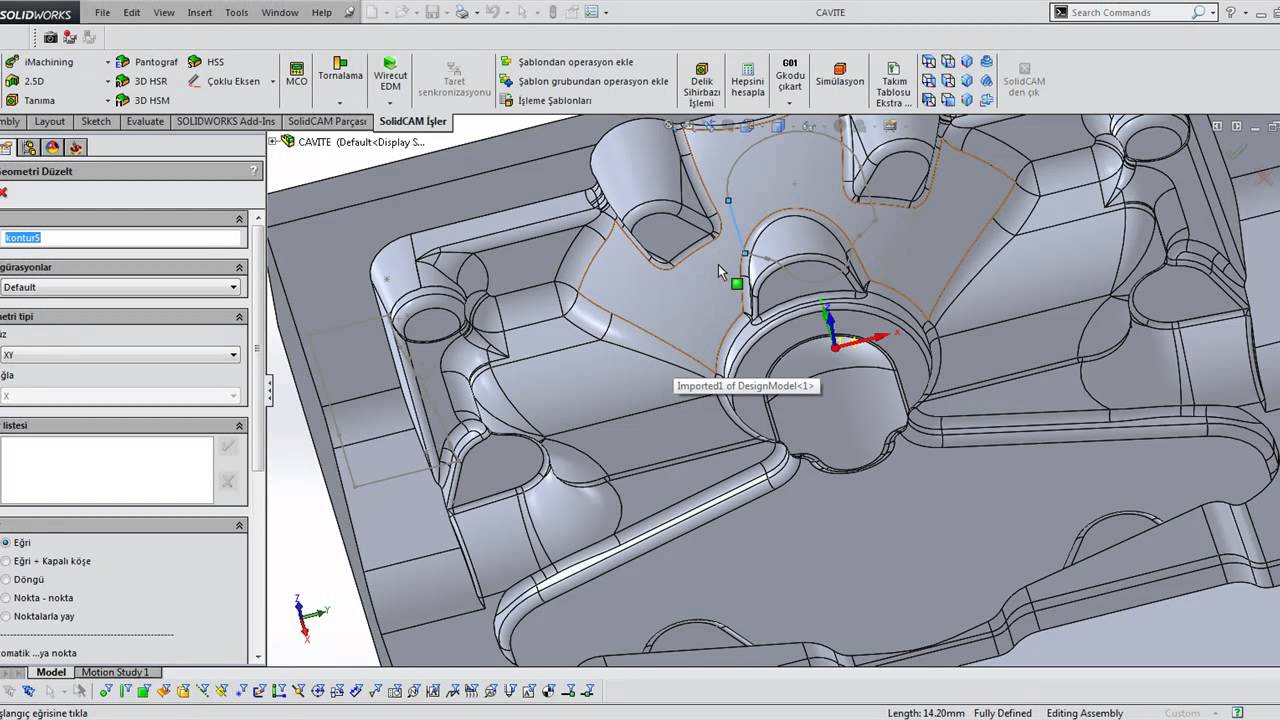Select the 3D HSM operation
The height and width of the screenshot is (720, 1280).
point(142,100)
